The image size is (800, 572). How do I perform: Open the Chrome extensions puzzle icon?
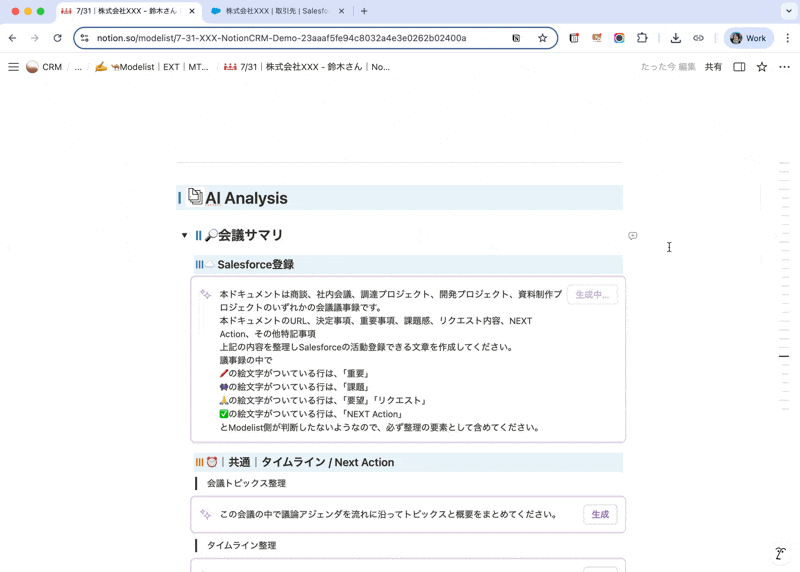[x=642, y=38]
